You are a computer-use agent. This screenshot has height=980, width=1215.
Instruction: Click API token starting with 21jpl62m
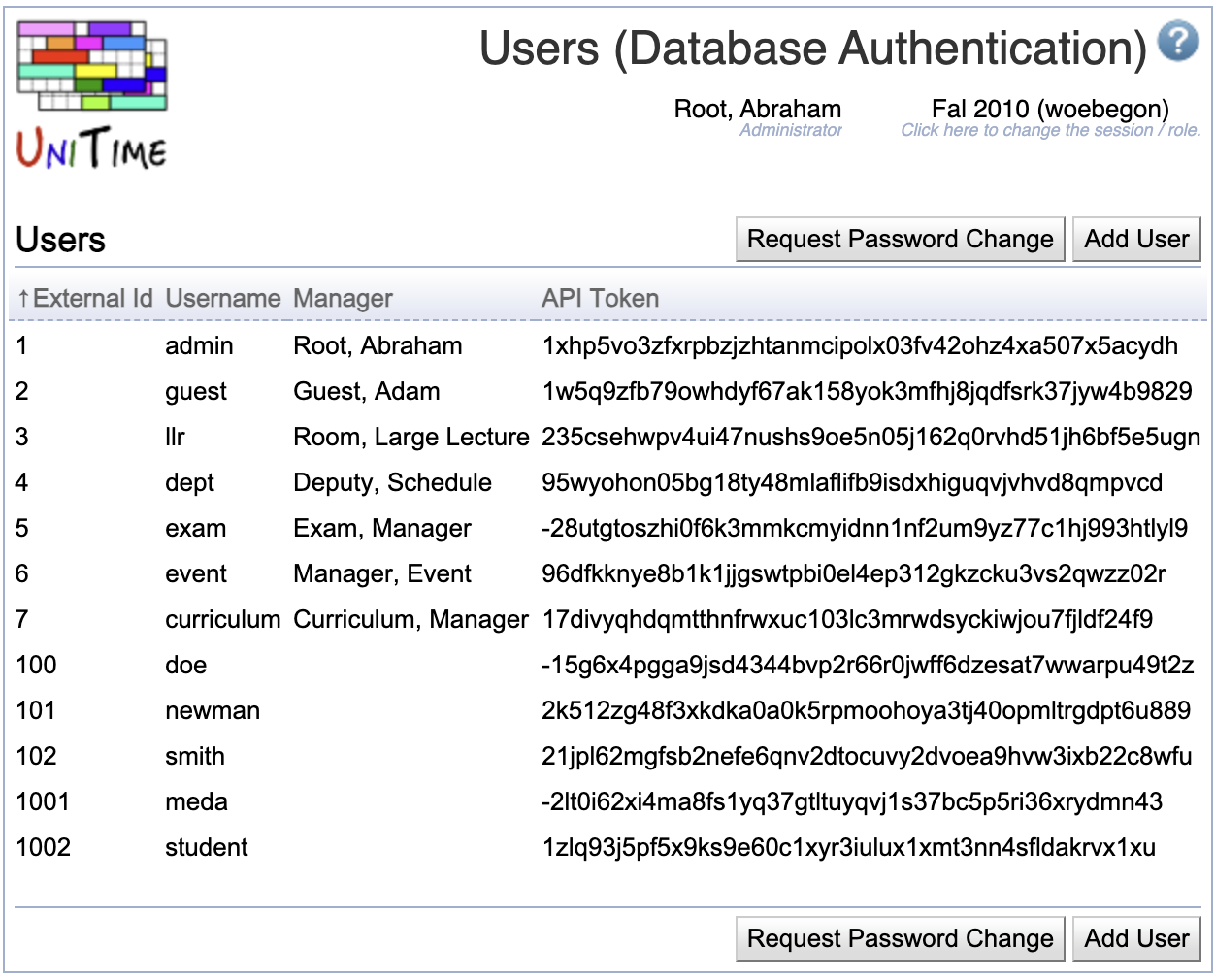[867, 757]
